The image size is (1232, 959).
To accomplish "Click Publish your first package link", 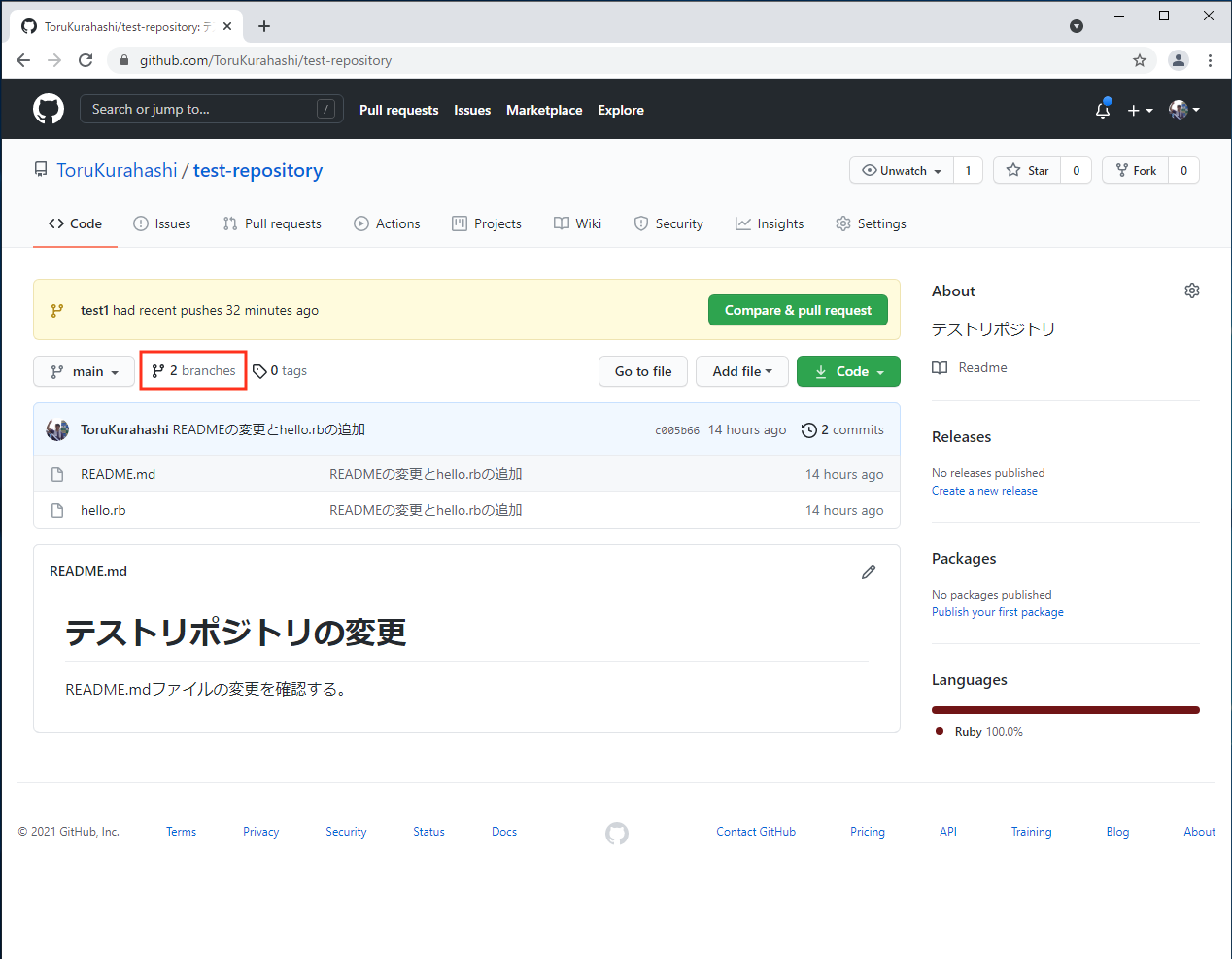I will click(998, 612).
